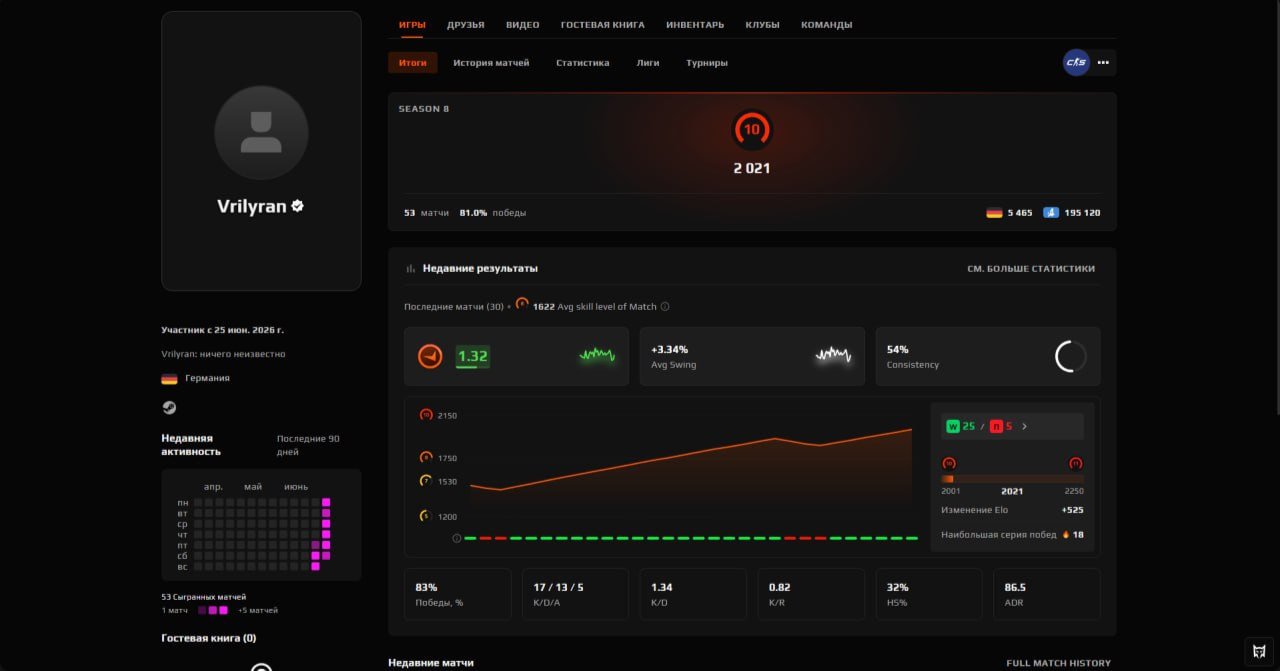Viewport: 1280px width, 671px height.
Task: Click level 5 badge at 1200 on chart
Action: [426, 516]
